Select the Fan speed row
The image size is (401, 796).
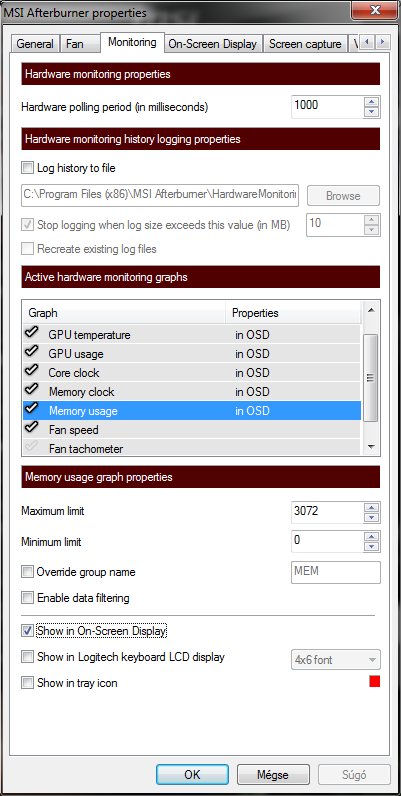[192, 429]
